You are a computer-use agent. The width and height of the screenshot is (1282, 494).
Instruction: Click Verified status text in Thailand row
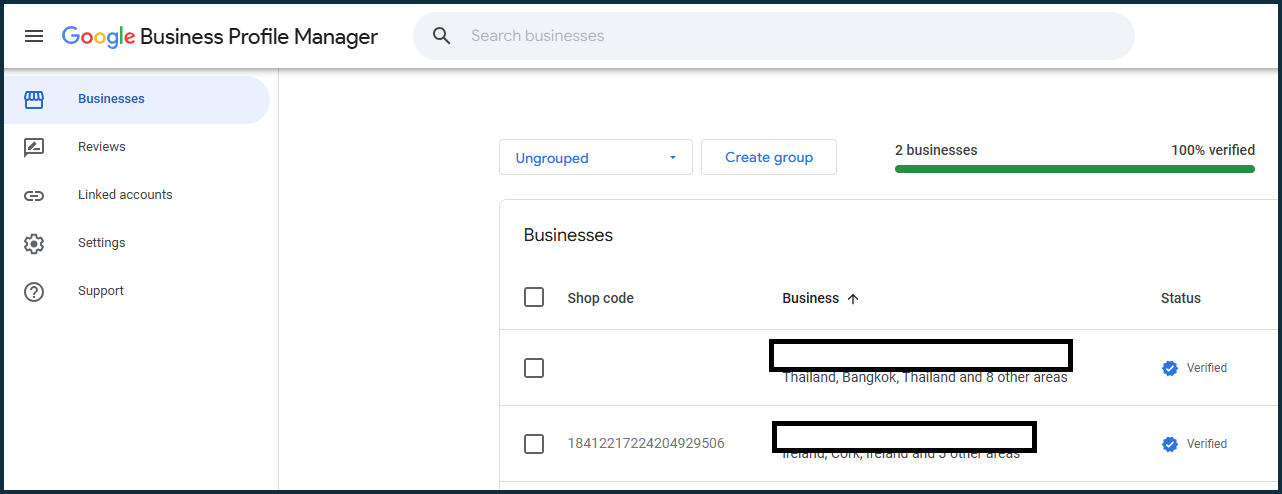1207,368
